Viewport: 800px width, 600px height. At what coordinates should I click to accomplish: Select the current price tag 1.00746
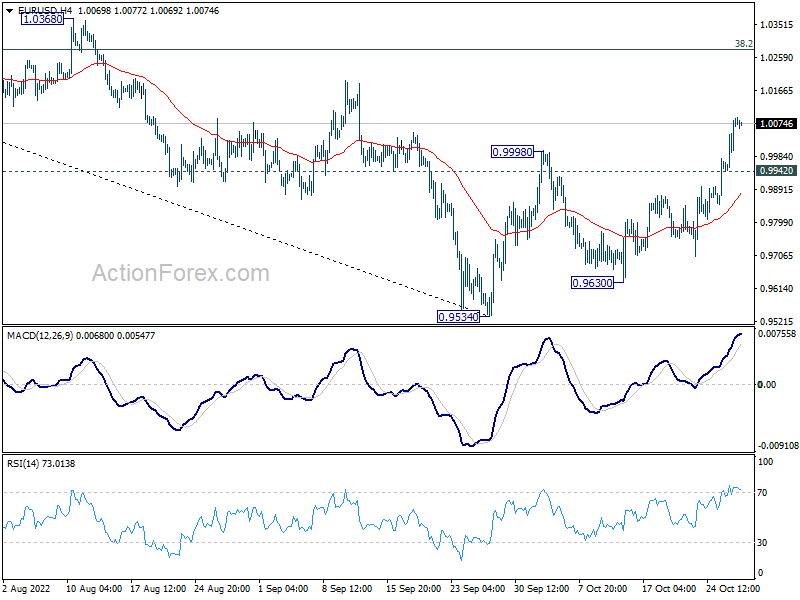[777, 123]
